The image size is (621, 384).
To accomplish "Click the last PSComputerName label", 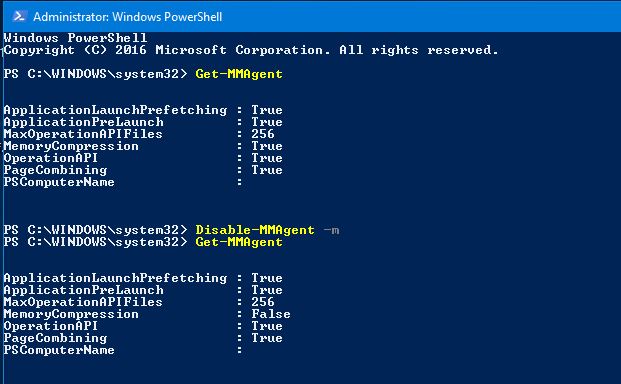I will pyautogui.click(x=59, y=350).
